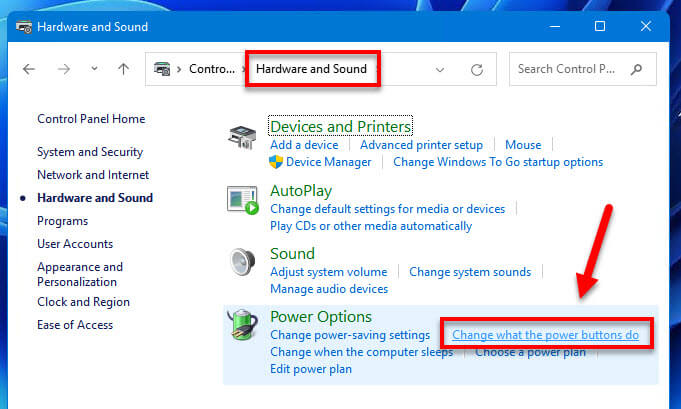Open System and Security category
Image resolution: width=681 pixels, height=409 pixels.
click(90, 152)
